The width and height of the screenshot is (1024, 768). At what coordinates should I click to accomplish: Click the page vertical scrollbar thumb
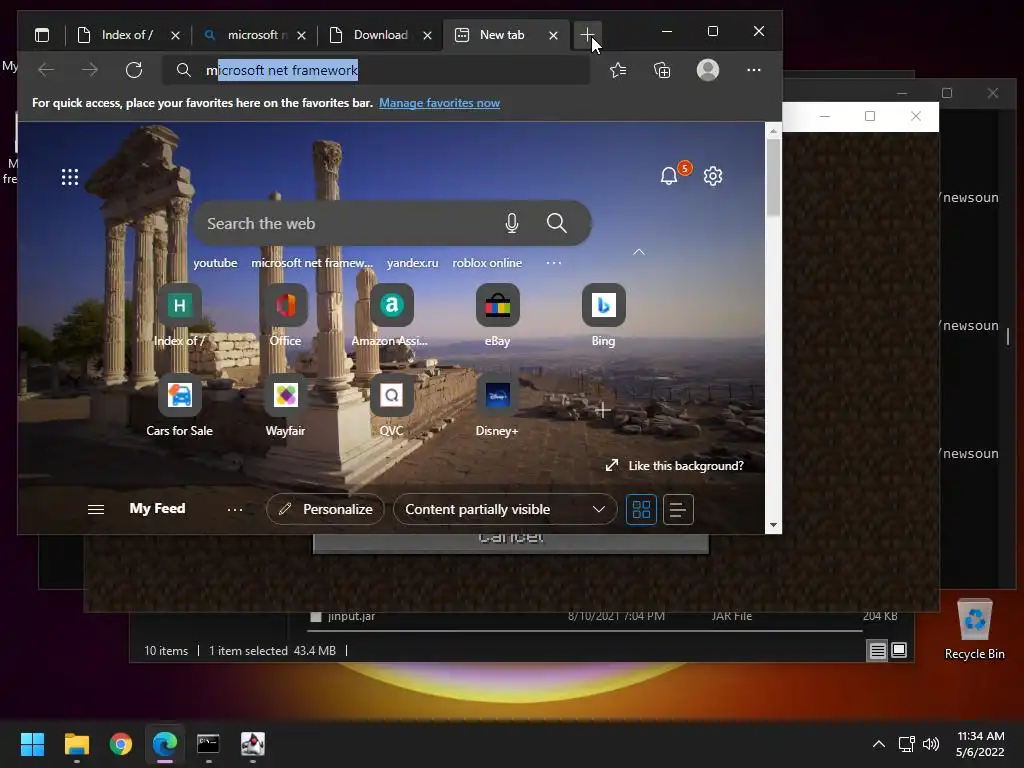tap(773, 176)
